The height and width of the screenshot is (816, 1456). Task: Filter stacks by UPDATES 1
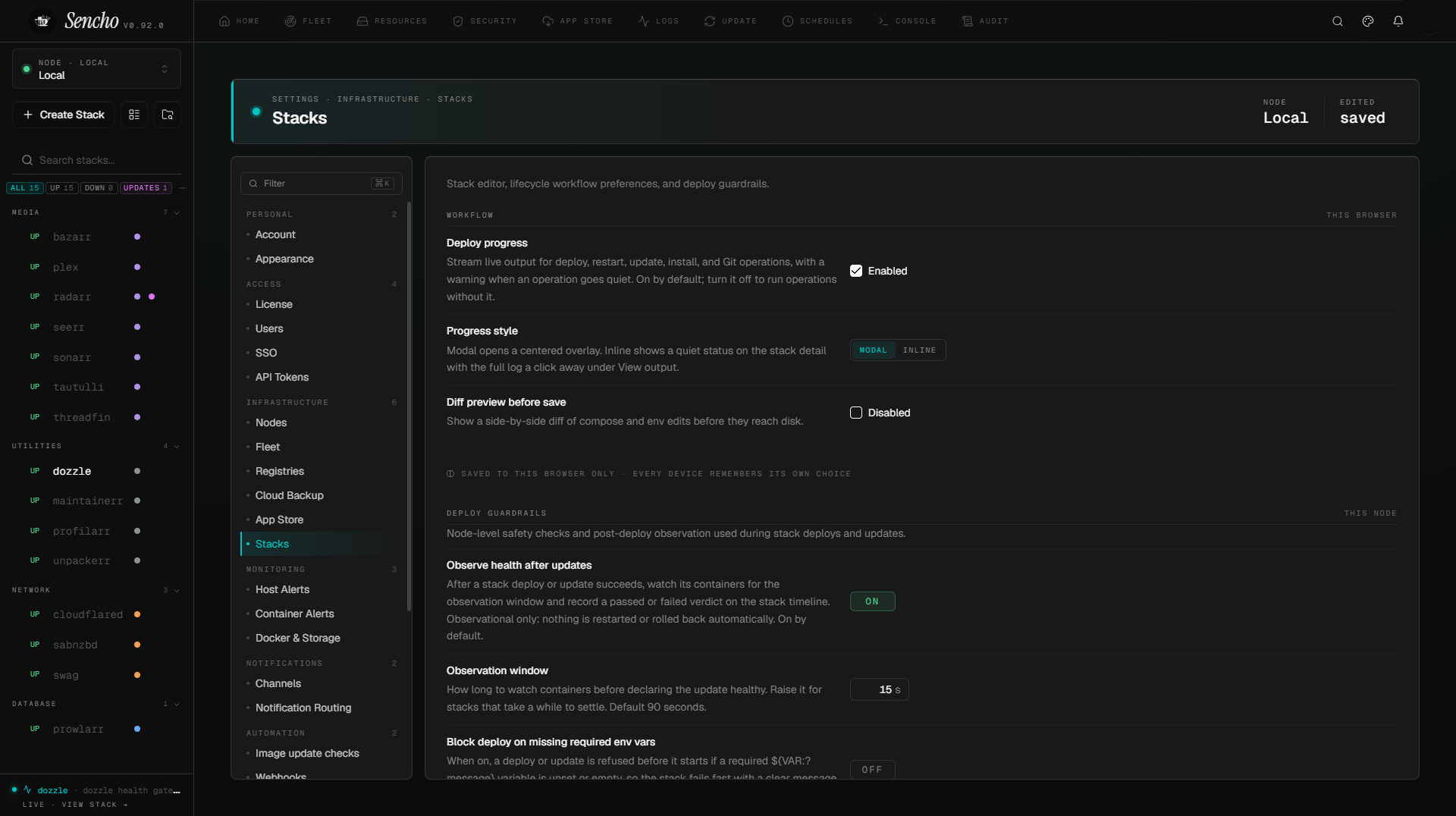(x=146, y=188)
